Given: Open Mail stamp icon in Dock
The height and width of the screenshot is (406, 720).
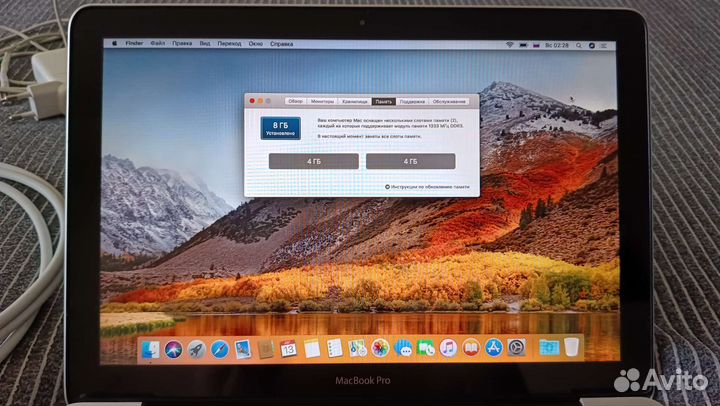Looking at the screenshot, I should (x=242, y=350).
